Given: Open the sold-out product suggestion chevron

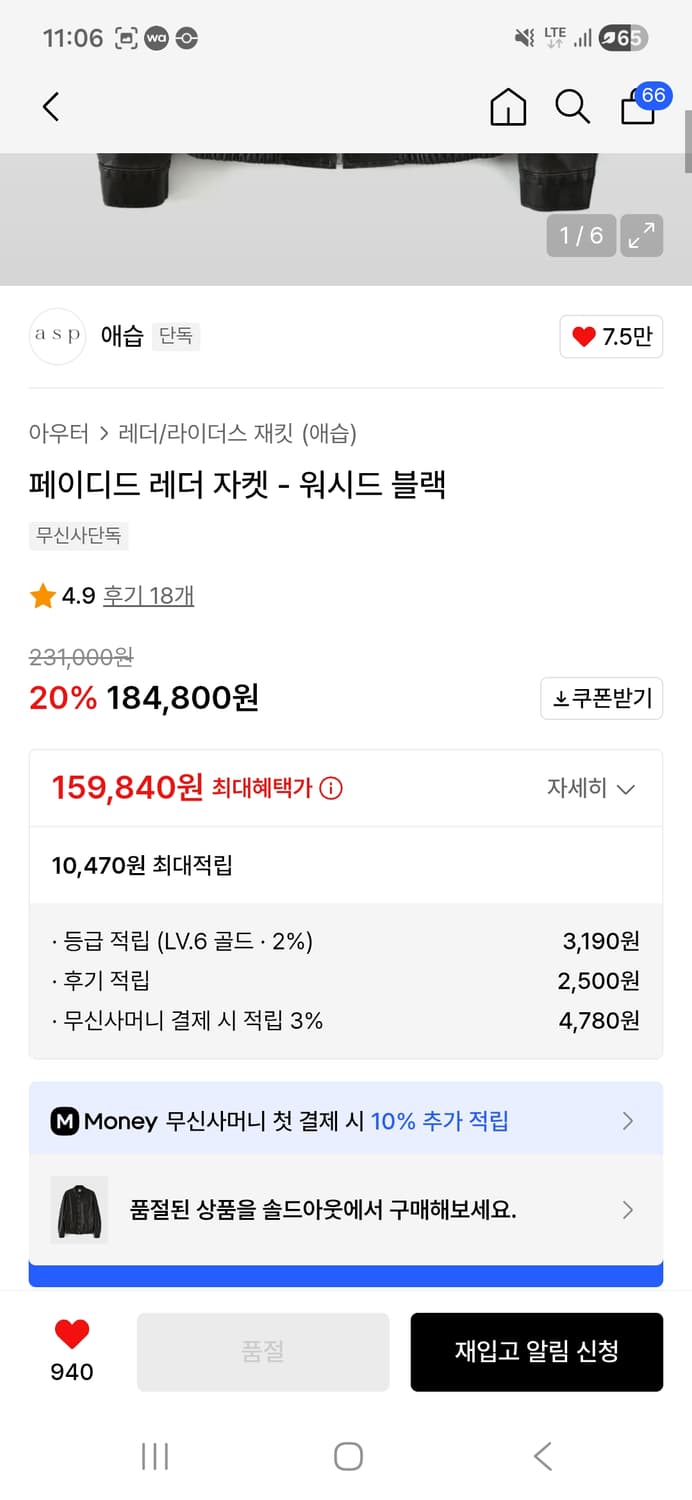Looking at the screenshot, I should click(628, 1210).
